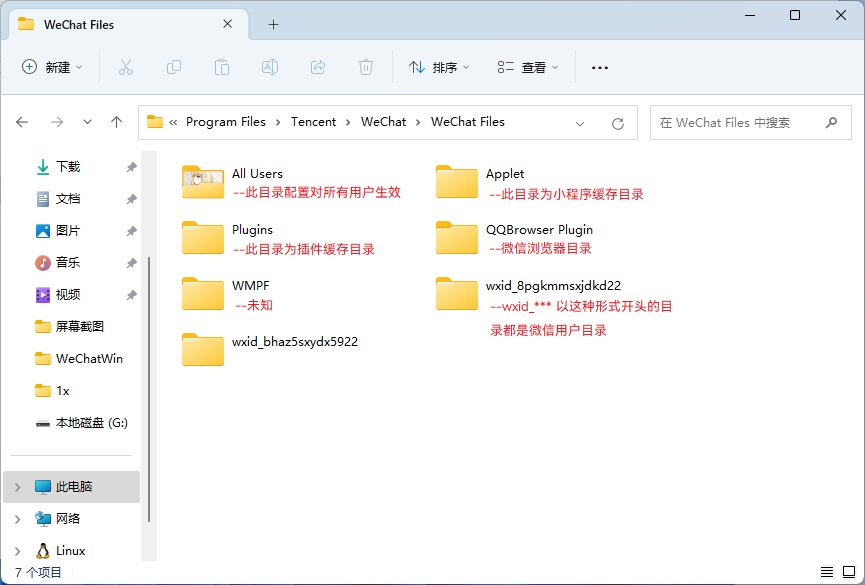Screen dimensions: 865x585
Task: Expand the 网络 tree node
Action: (x=18, y=519)
